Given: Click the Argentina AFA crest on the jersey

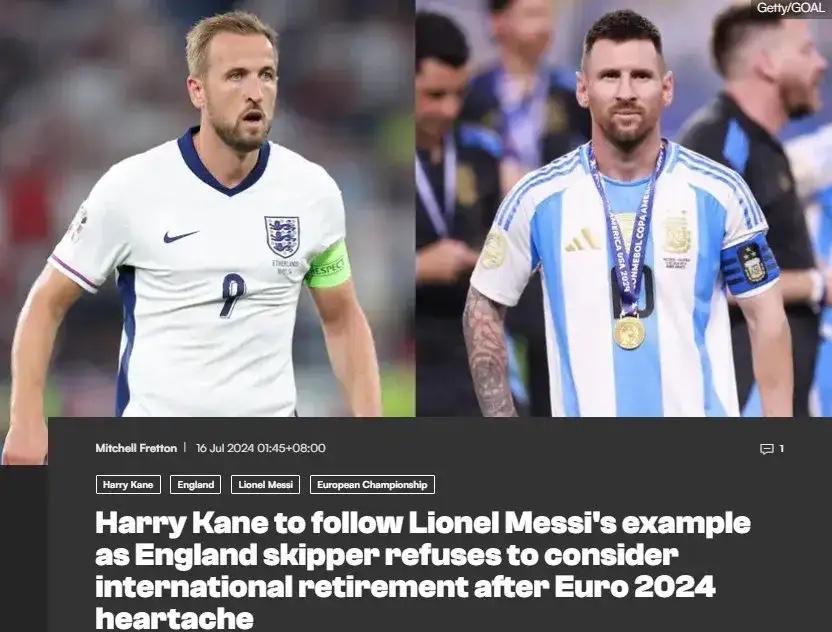Looking at the screenshot, I should click(x=677, y=235).
